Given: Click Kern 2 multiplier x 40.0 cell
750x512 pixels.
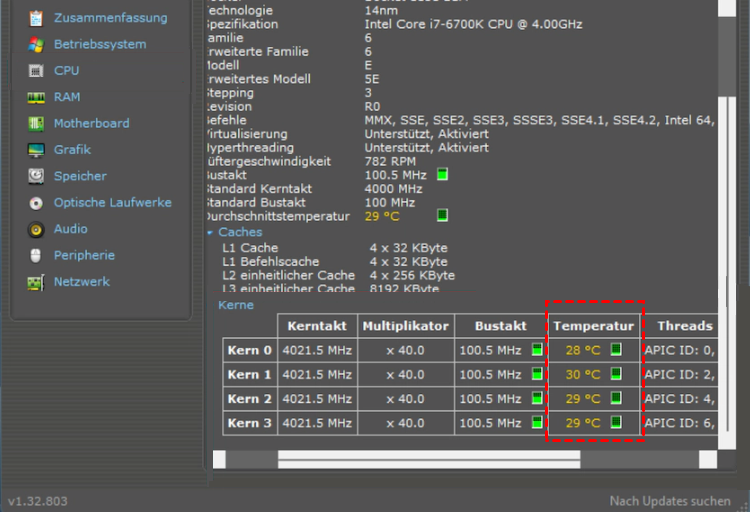Looking at the screenshot, I should [406, 399].
